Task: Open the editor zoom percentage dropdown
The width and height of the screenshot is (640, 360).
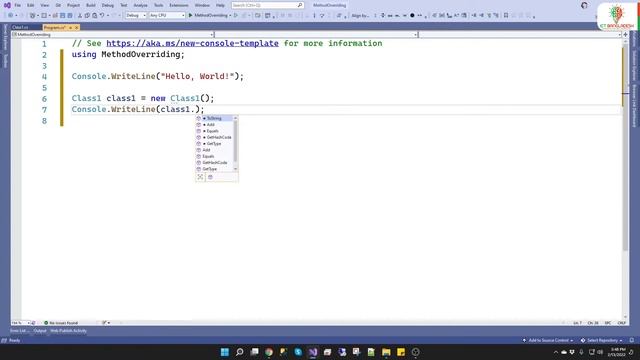Action: point(20,323)
